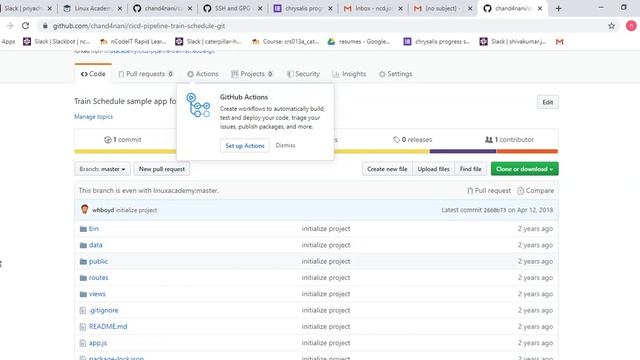The width and height of the screenshot is (640, 360).
Task: Open the app.js file
Action: 98,343
